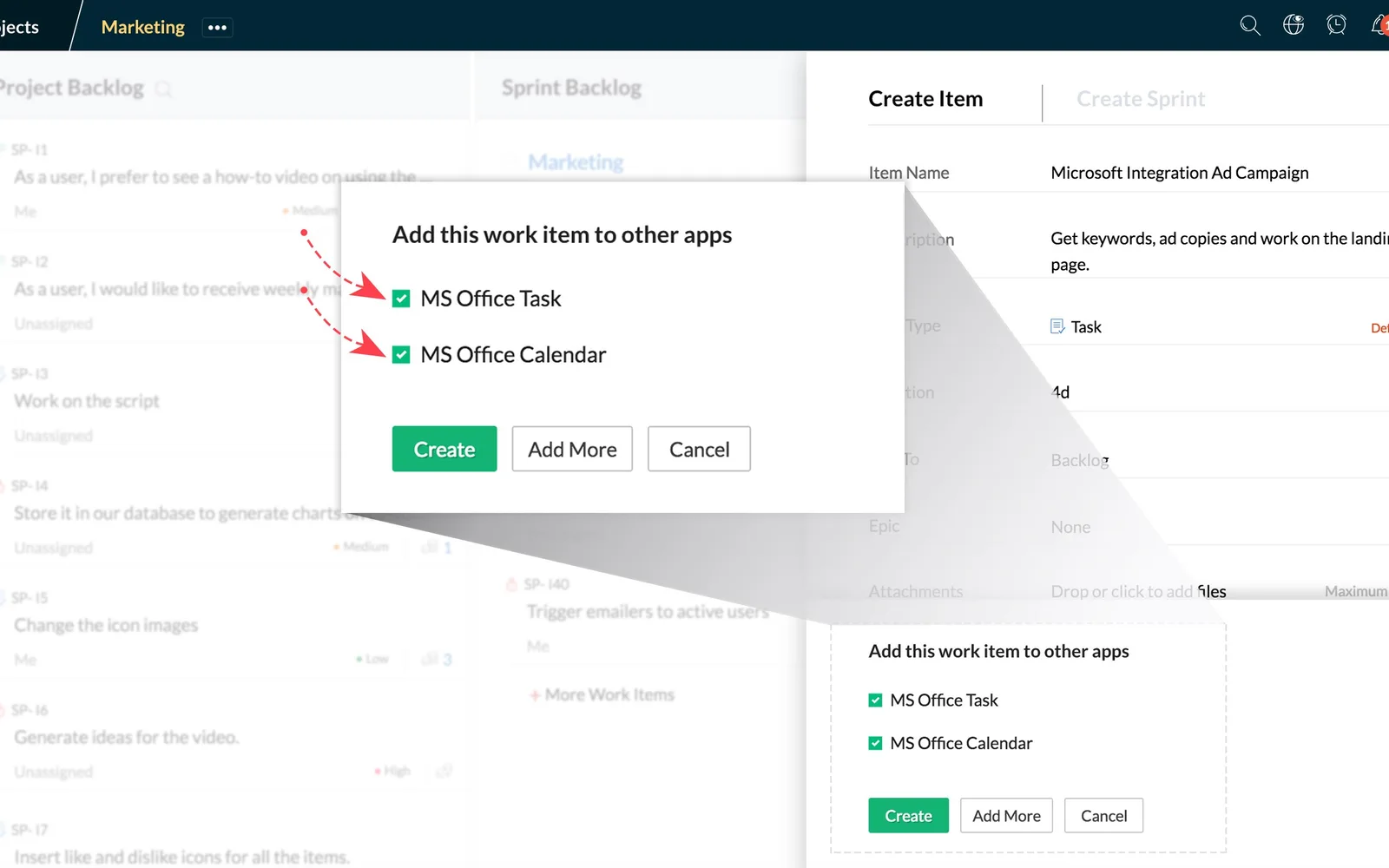1389x868 pixels.
Task: Toggle MS Office Calendar checkbox in Create Item panel
Action: tap(875, 743)
